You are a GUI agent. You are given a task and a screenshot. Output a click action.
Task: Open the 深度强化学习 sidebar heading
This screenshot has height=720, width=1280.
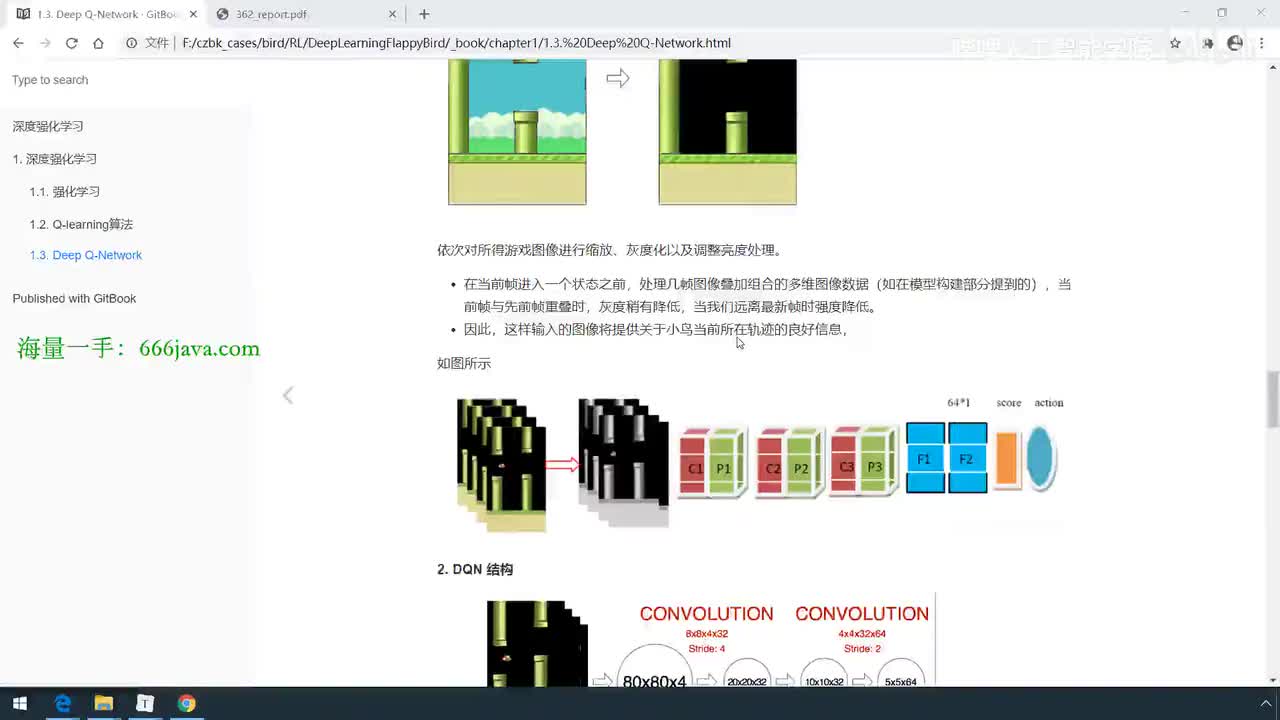48,126
